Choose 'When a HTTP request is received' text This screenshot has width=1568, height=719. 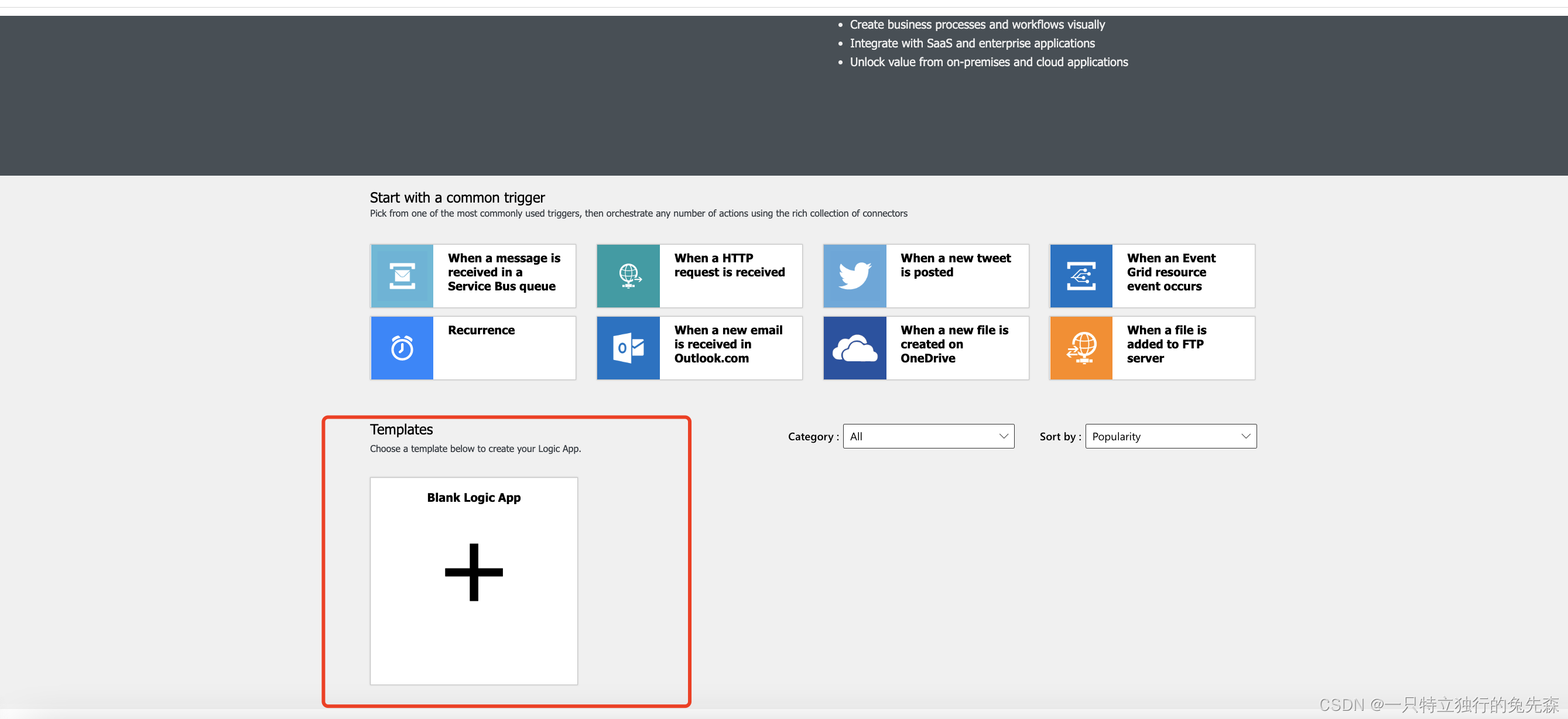729,265
